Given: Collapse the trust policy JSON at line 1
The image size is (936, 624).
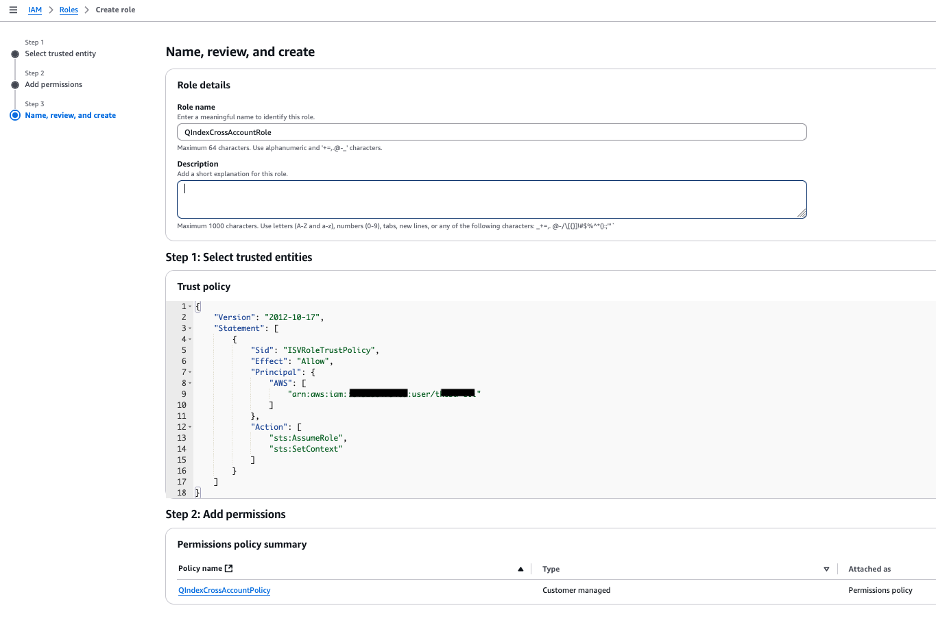Looking at the screenshot, I should coord(190,305).
